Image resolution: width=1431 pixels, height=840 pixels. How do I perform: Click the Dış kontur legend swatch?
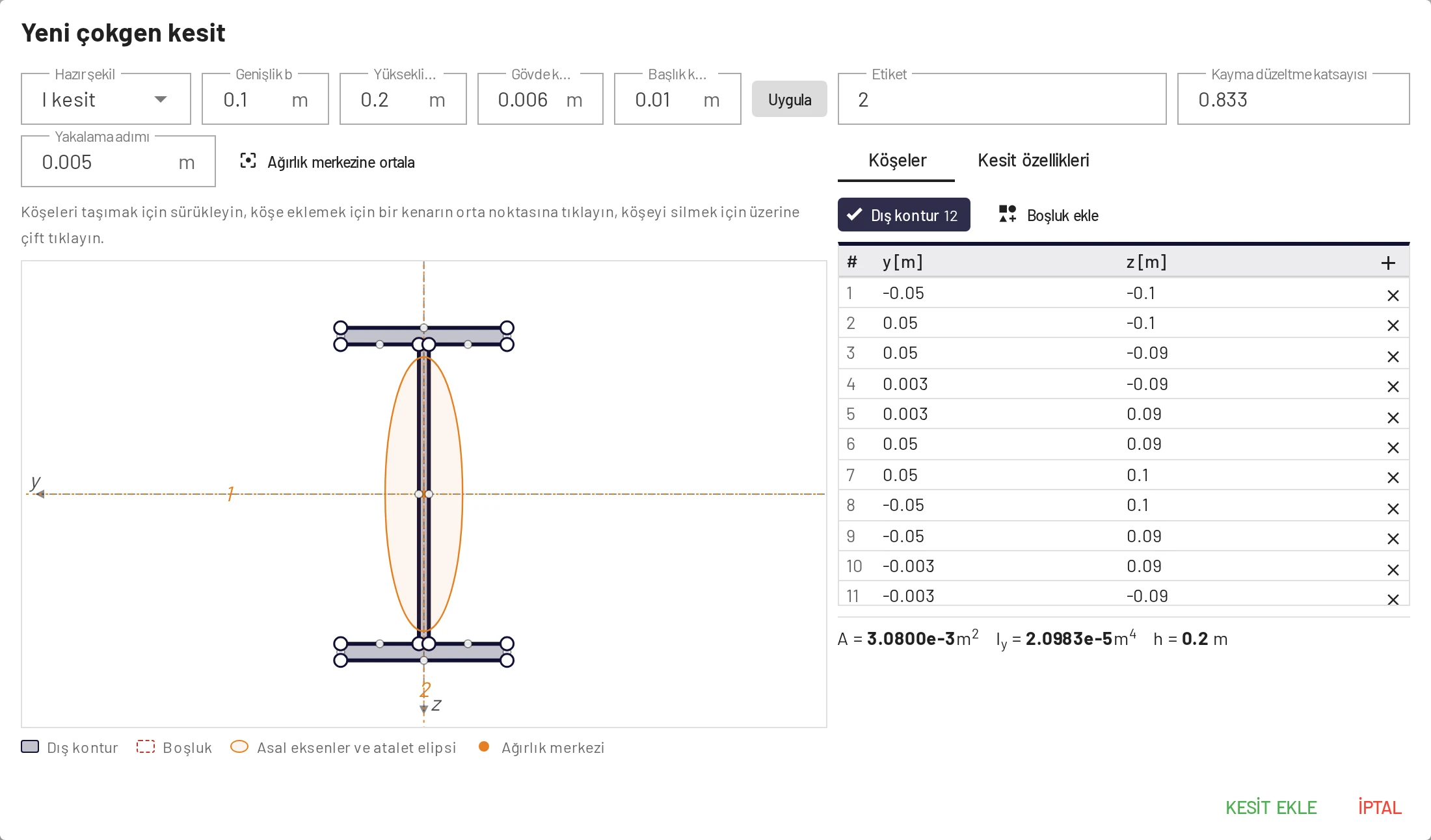(x=30, y=746)
